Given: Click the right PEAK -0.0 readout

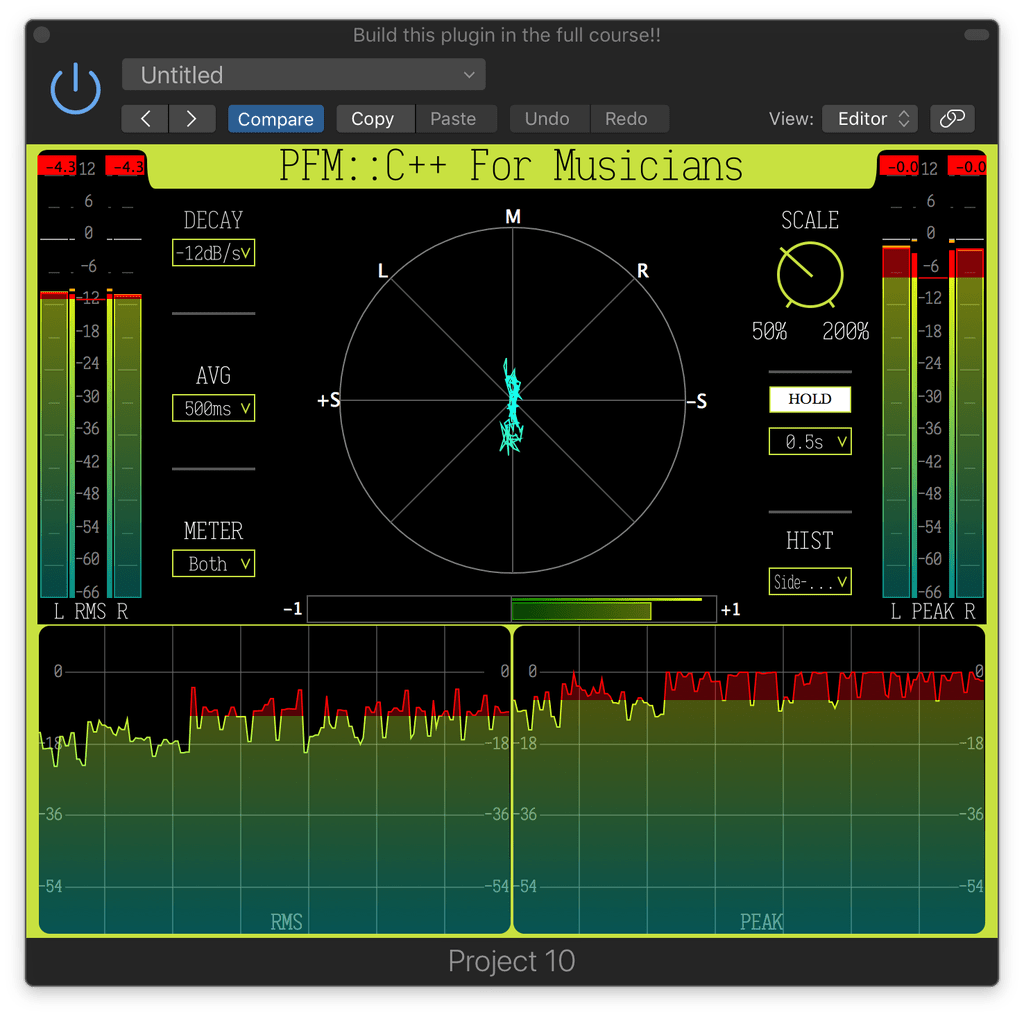Looking at the screenshot, I should tap(967, 167).
